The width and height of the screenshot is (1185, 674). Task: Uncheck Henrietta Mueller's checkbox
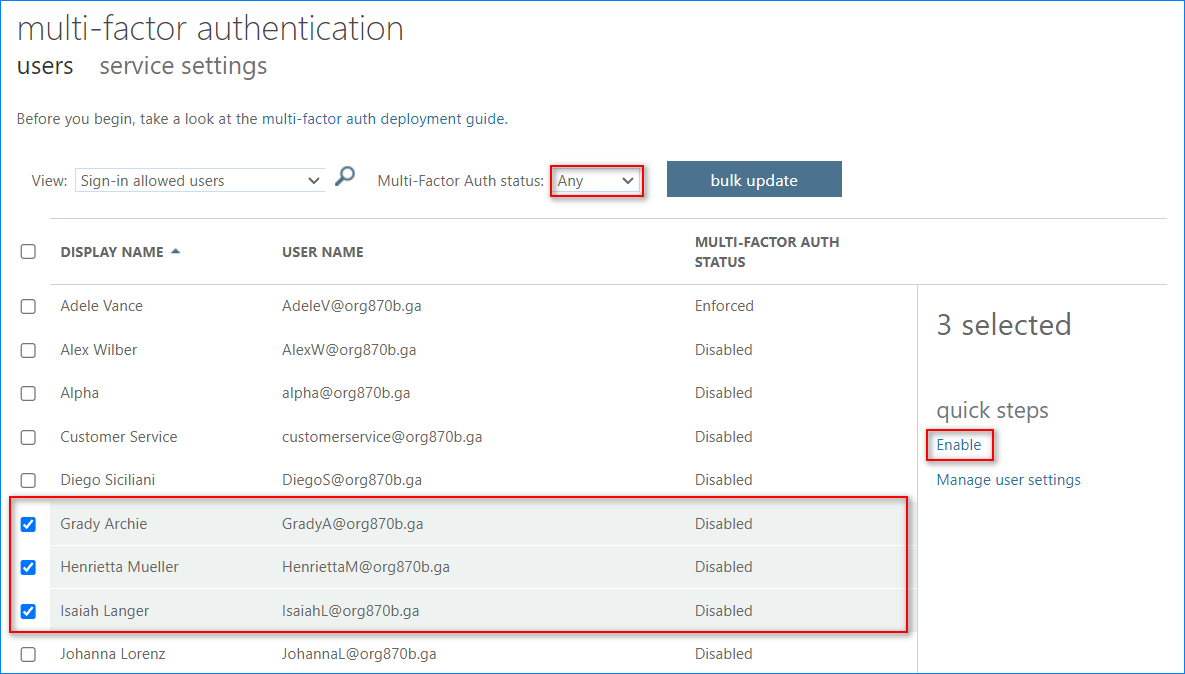click(x=28, y=567)
